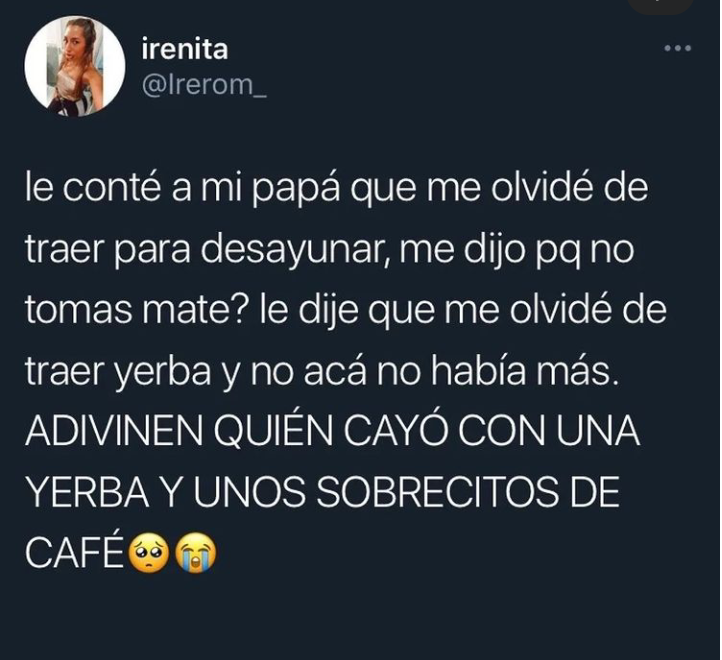The image size is (722, 660).
Task: Click the word 'QUIÉN' in the tweet
Action: 274,432
